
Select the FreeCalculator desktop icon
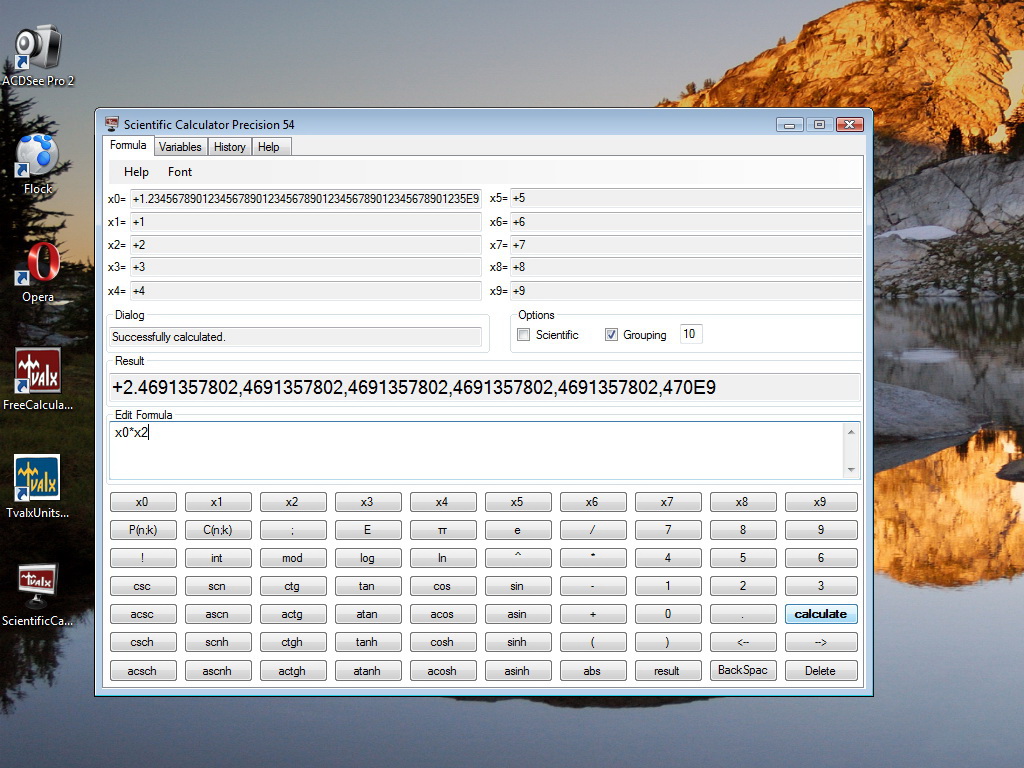[38, 373]
